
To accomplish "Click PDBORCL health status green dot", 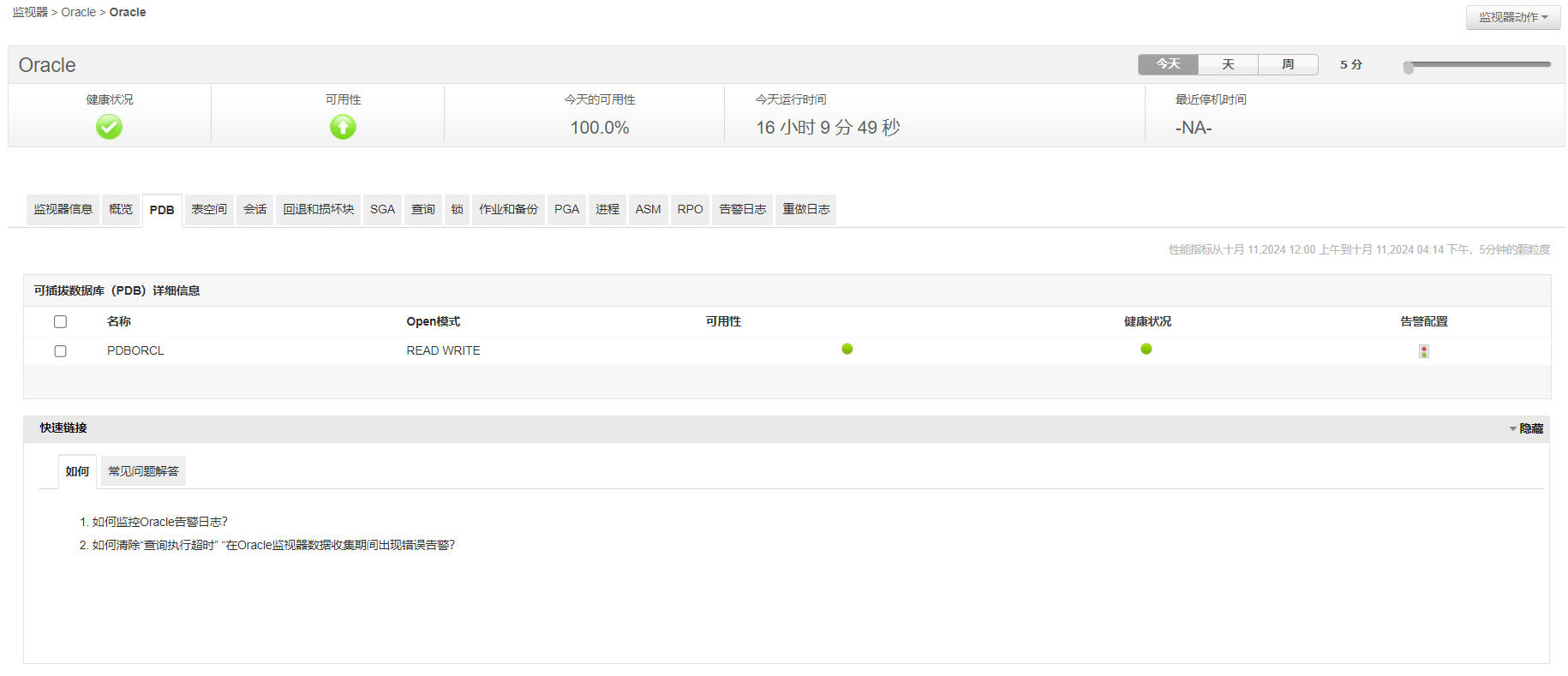I will pyautogui.click(x=1146, y=349).
